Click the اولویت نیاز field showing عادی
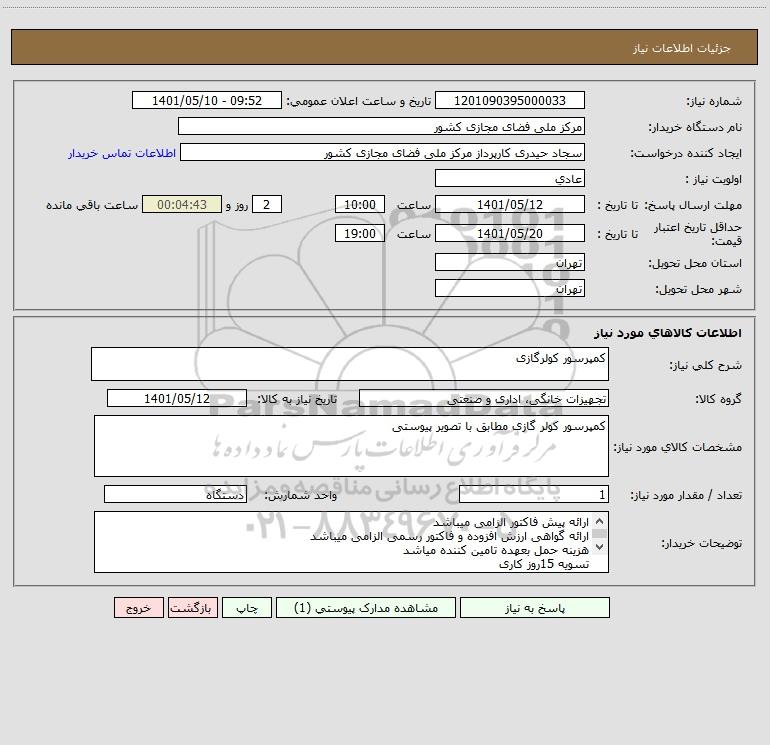 coord(510,178)
